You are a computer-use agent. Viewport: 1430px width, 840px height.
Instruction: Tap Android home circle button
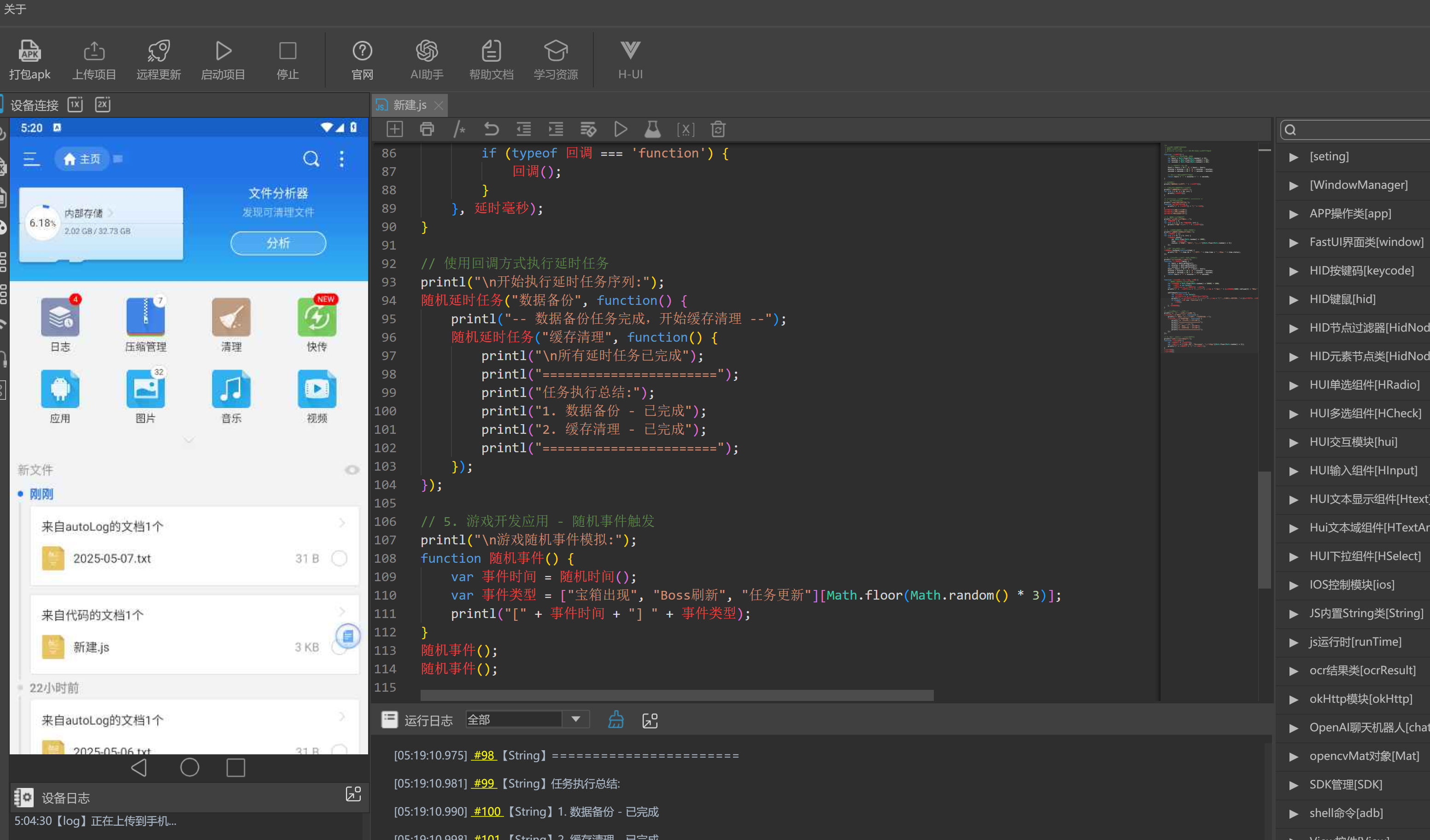[x=189, y=767]
